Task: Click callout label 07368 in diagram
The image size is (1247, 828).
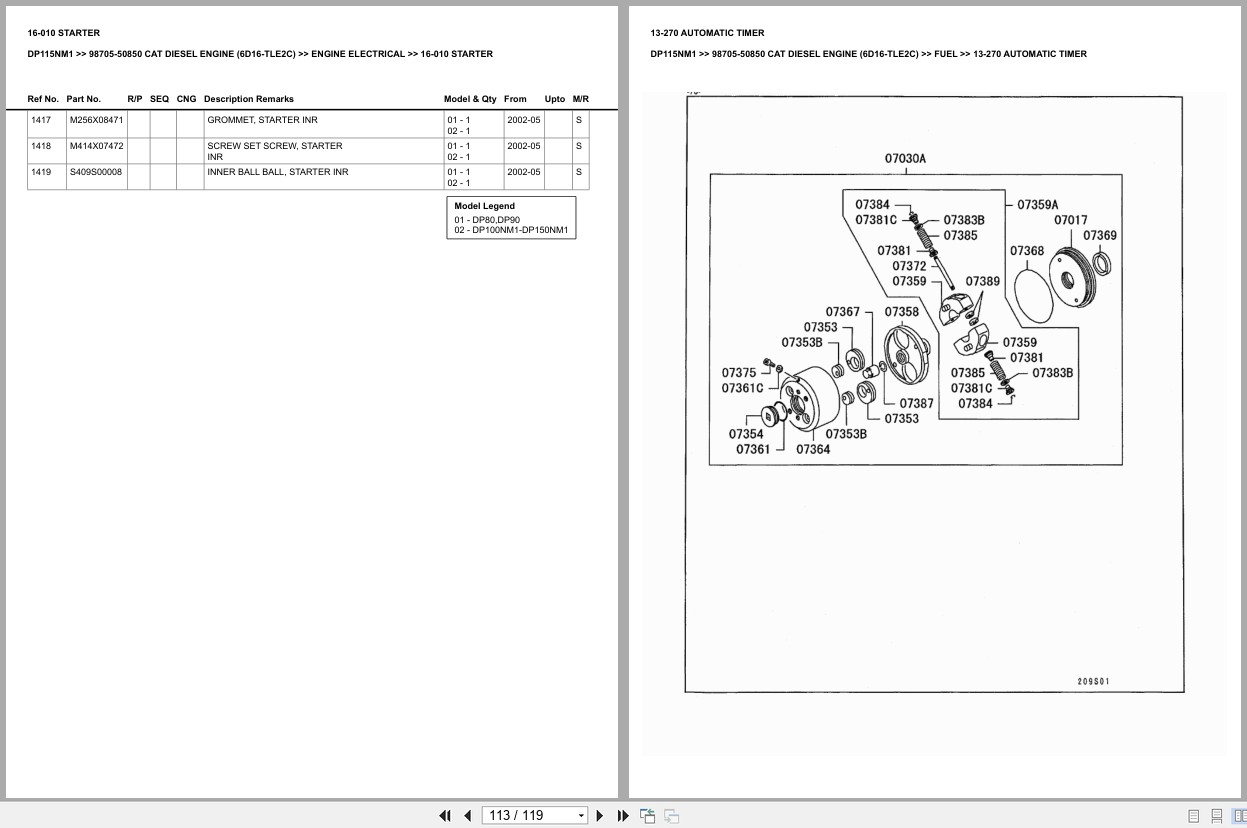Action: tap(1027, 251)
